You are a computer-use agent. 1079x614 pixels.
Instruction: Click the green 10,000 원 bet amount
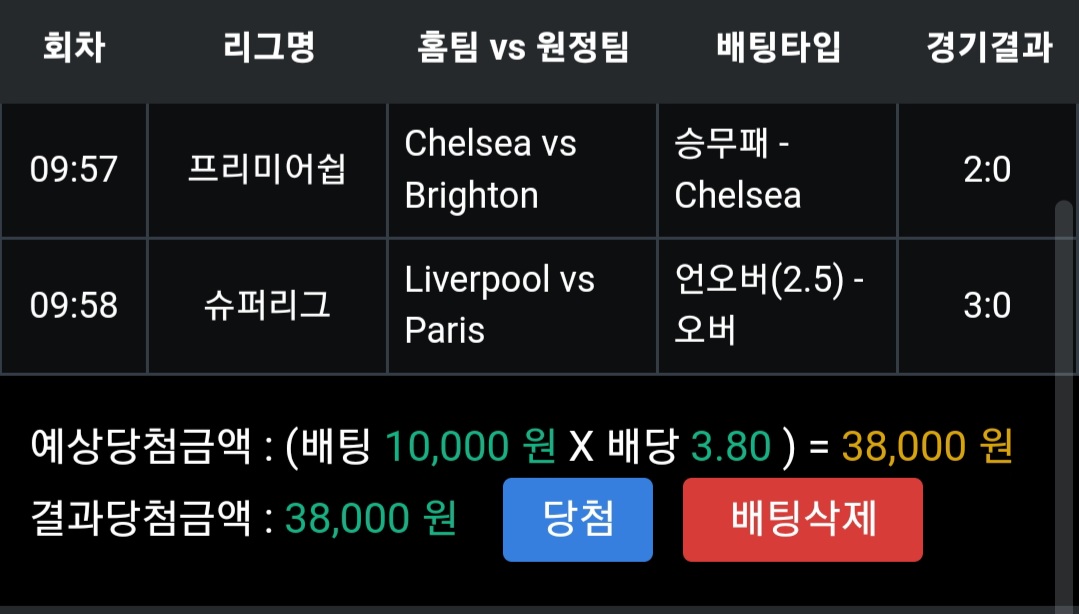pos(470,448)
